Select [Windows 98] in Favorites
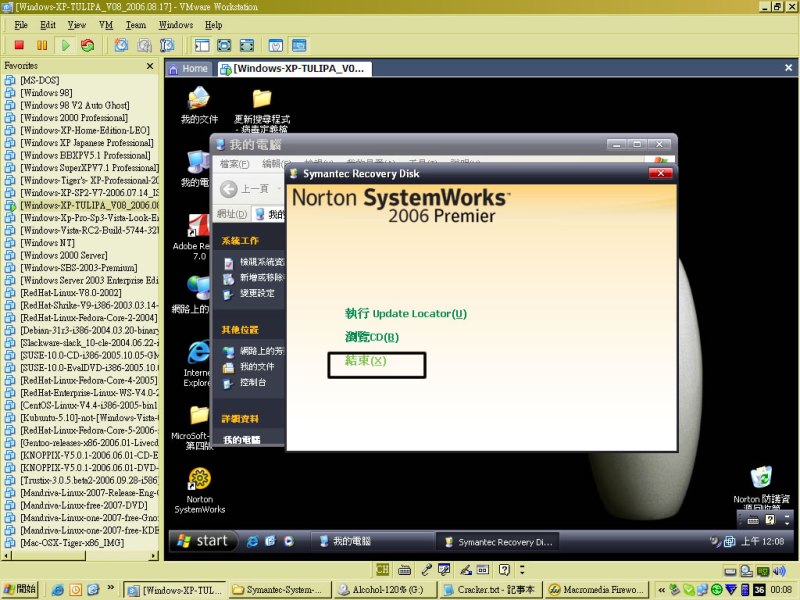The image size is (800, 600). pos(39,92)
